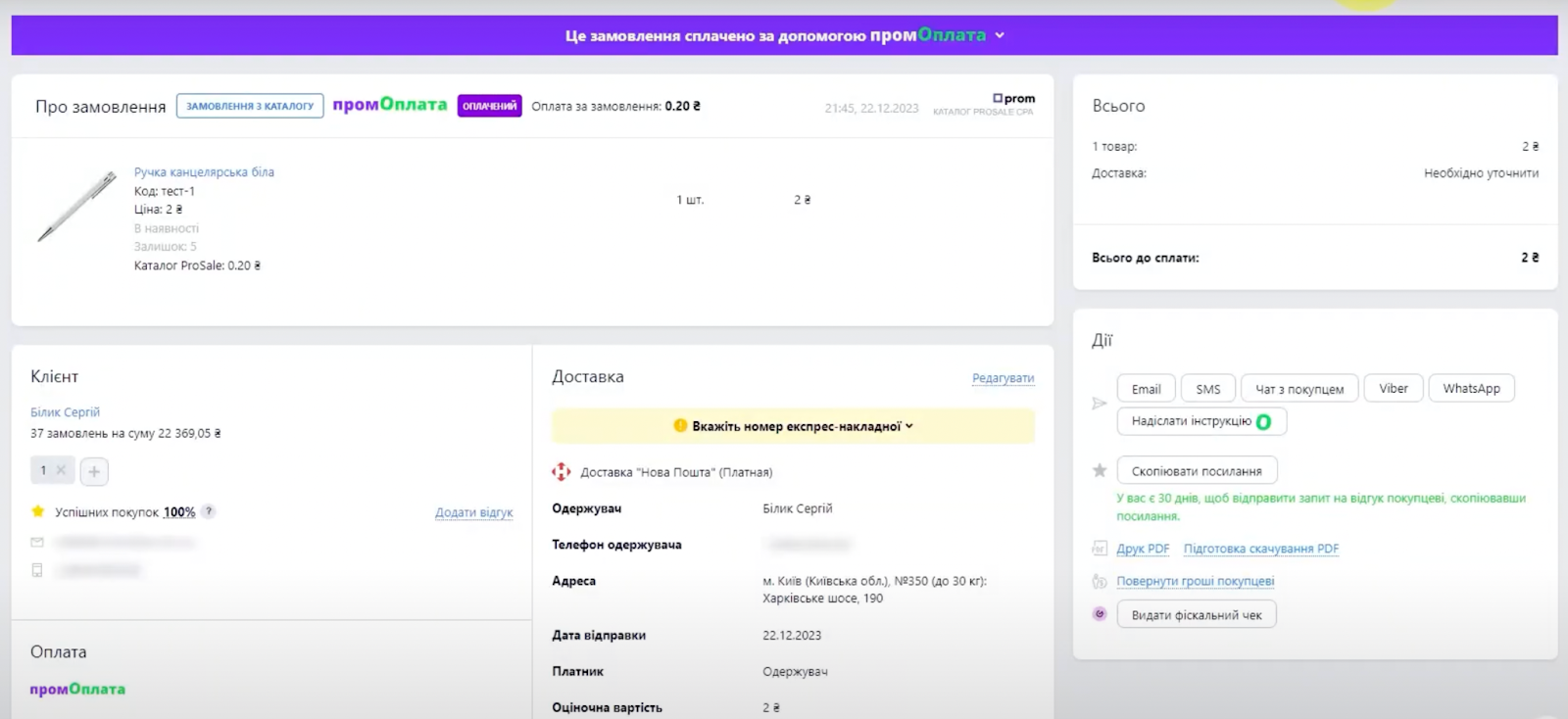Click the Email action button
The width and height of the screenshot is (1568, 719).
pyautogui.click(x=1146, y=389)
